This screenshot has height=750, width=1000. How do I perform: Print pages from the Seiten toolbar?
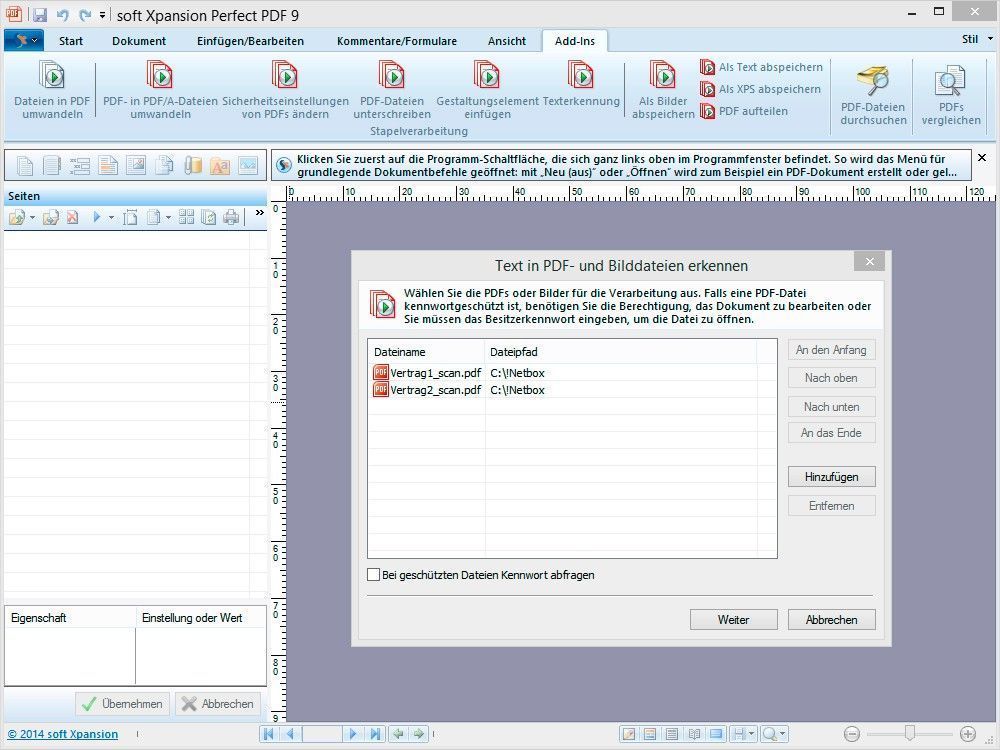232,217
